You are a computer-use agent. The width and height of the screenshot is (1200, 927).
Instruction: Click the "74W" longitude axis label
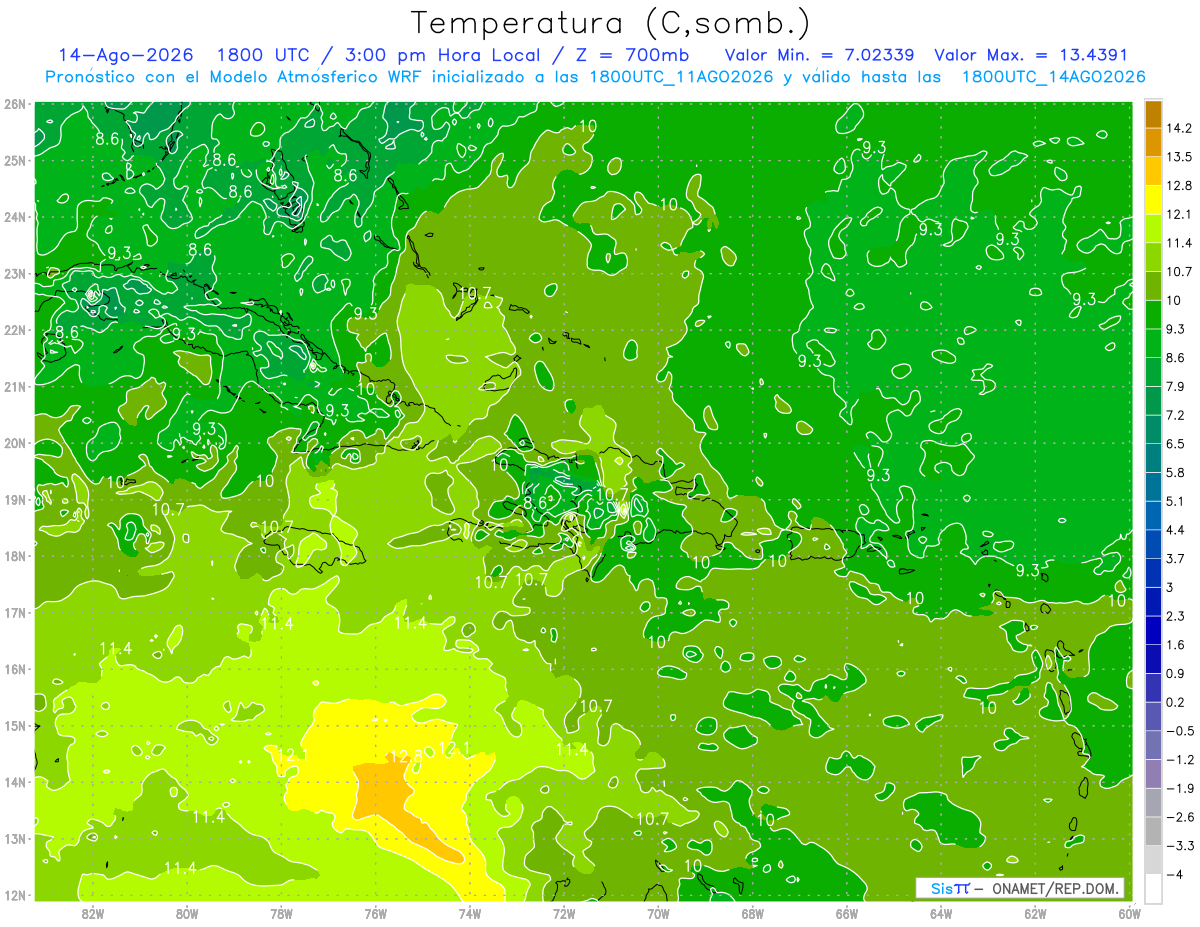click(x=470, y=913)
